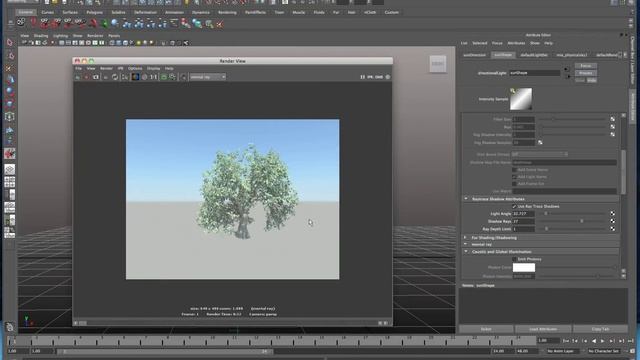
Task: Click the green arrow shelf icon
Action: (x=104, y=24)
